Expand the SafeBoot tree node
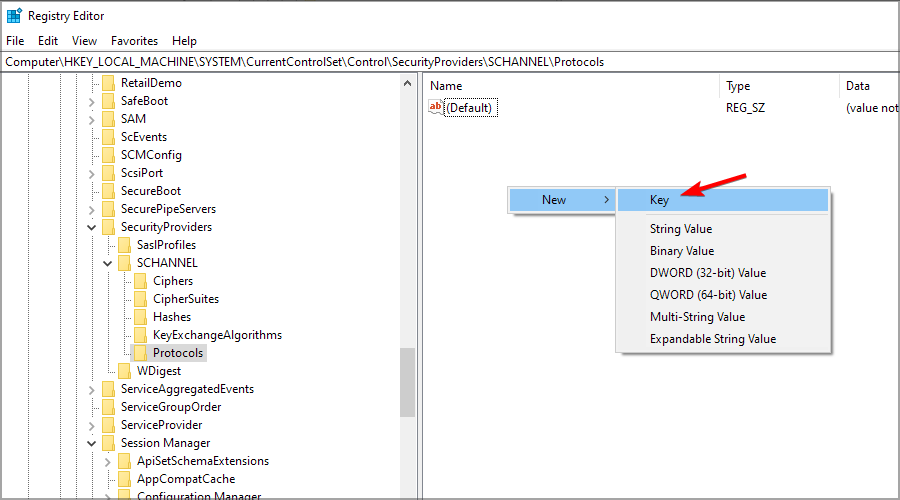 click(x=92, y=102)
